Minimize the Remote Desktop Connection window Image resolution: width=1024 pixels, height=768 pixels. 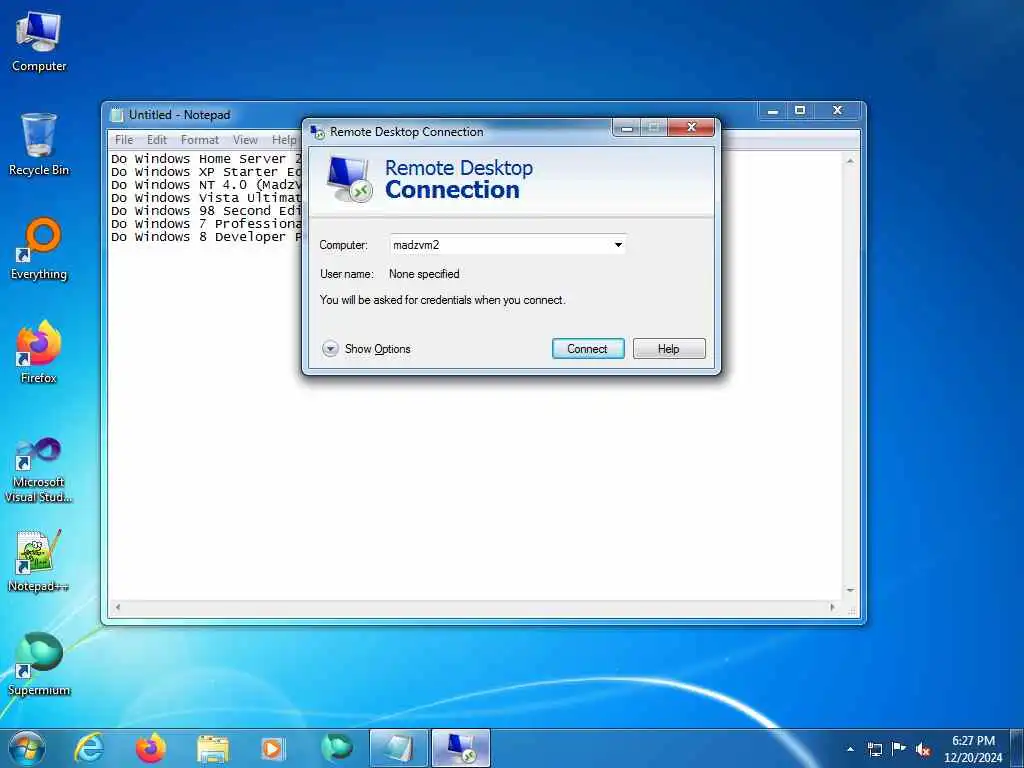click(627, 128)
